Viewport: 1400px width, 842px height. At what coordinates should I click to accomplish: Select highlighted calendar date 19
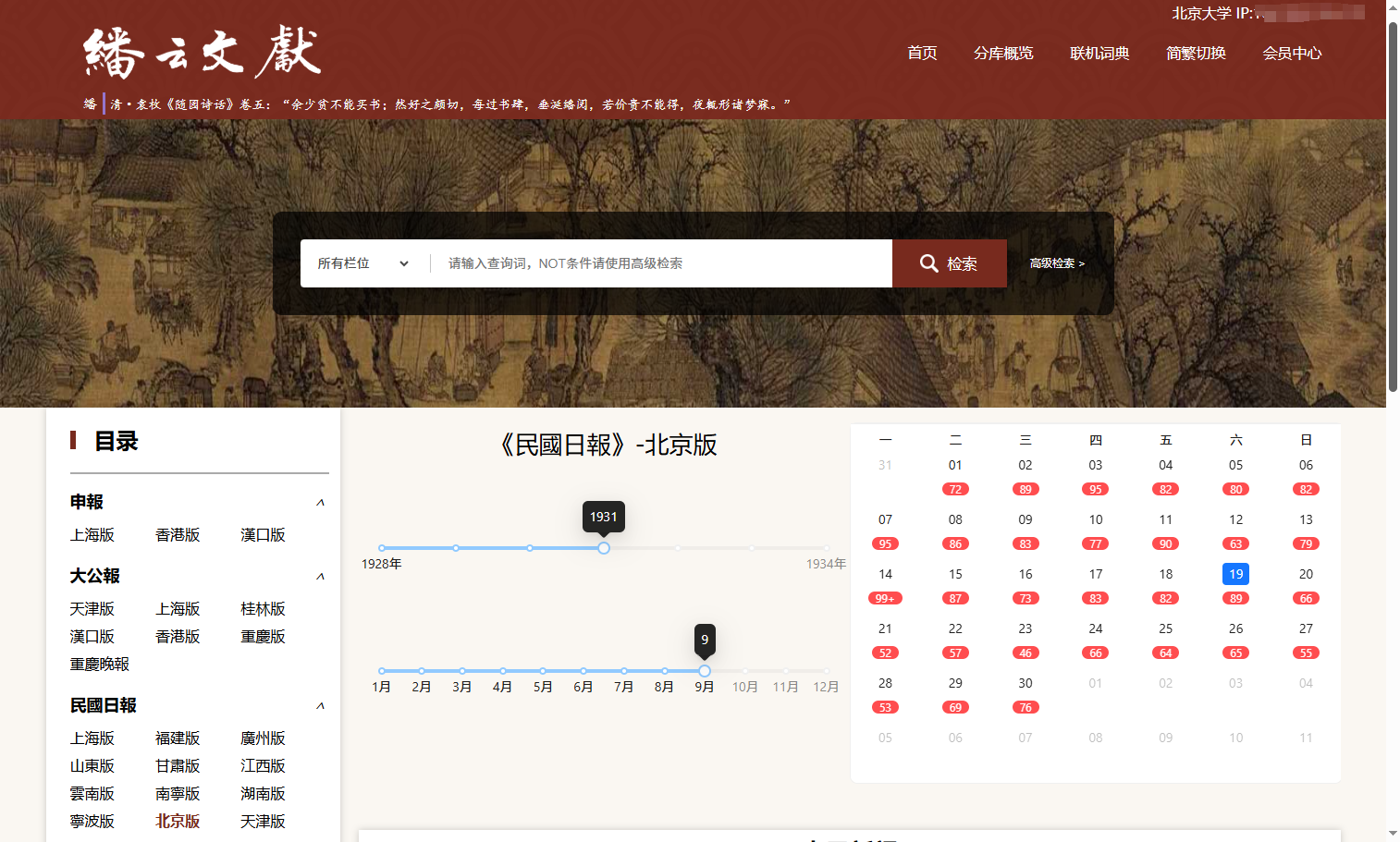(x=1236, y=574)
